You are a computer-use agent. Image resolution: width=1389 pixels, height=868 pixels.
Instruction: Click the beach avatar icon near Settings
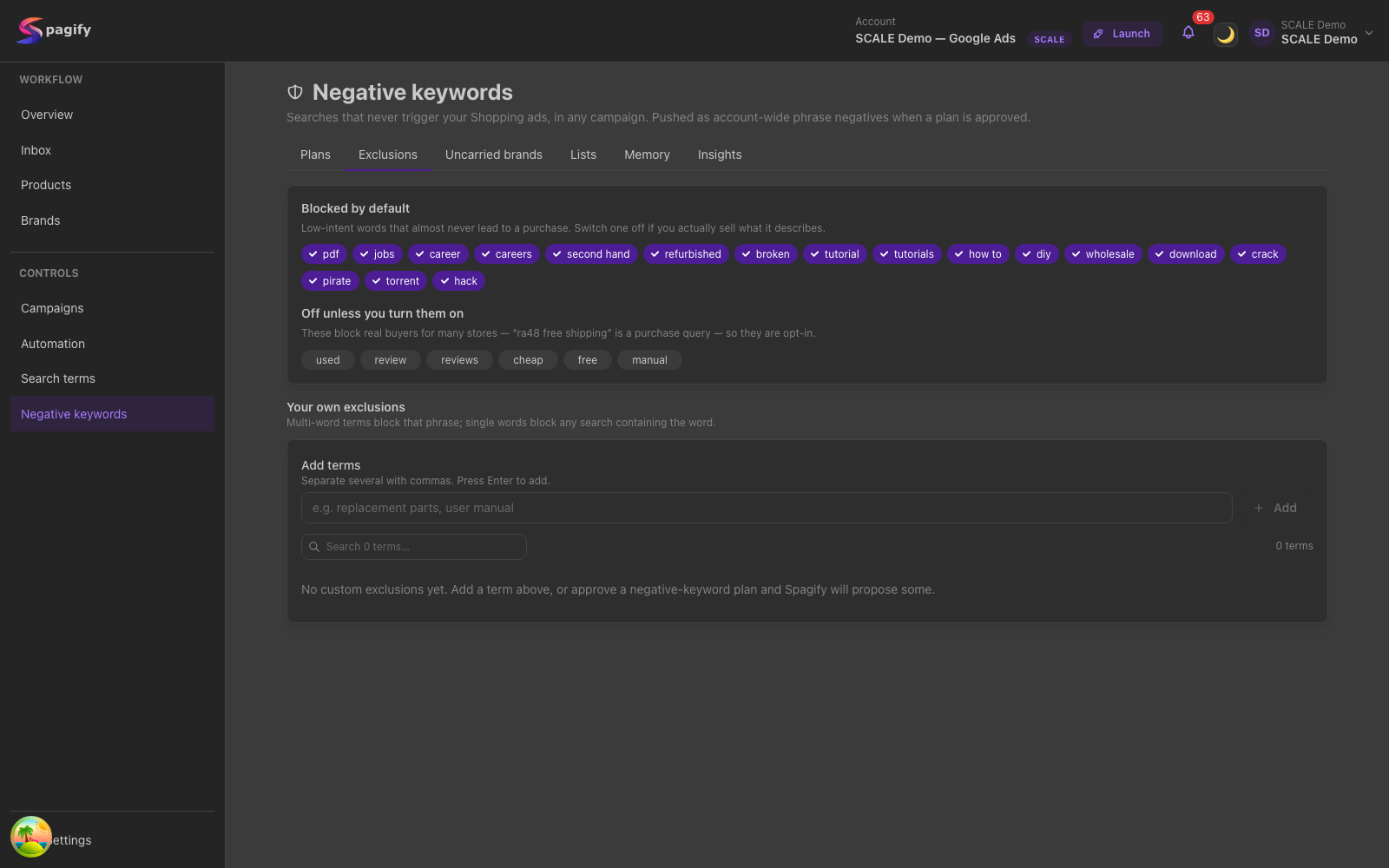pos(31,837)
